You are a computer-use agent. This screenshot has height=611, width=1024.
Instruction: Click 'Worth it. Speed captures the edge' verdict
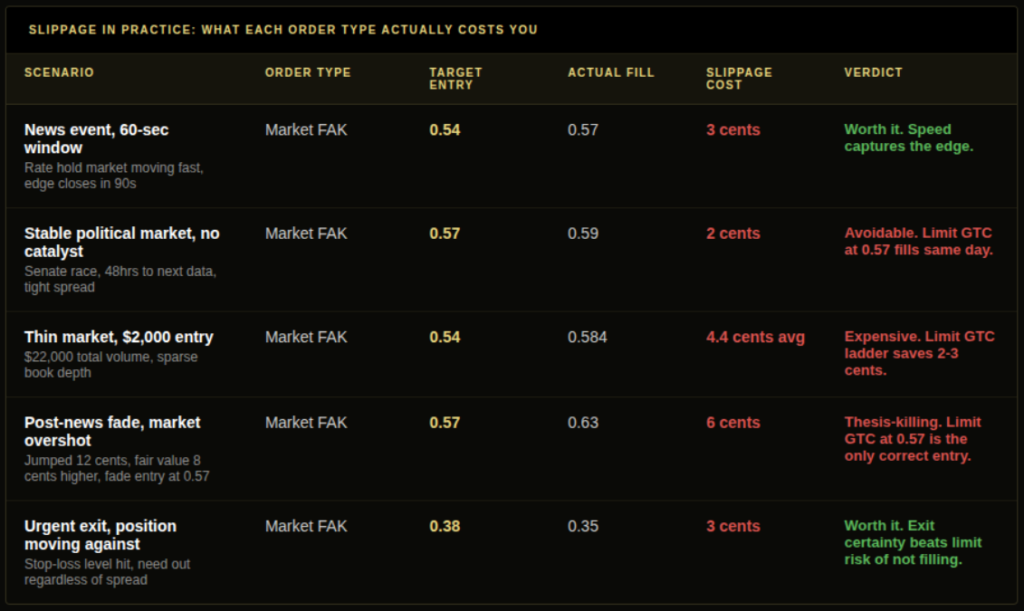pyautogui.click(x=908, y=138)
